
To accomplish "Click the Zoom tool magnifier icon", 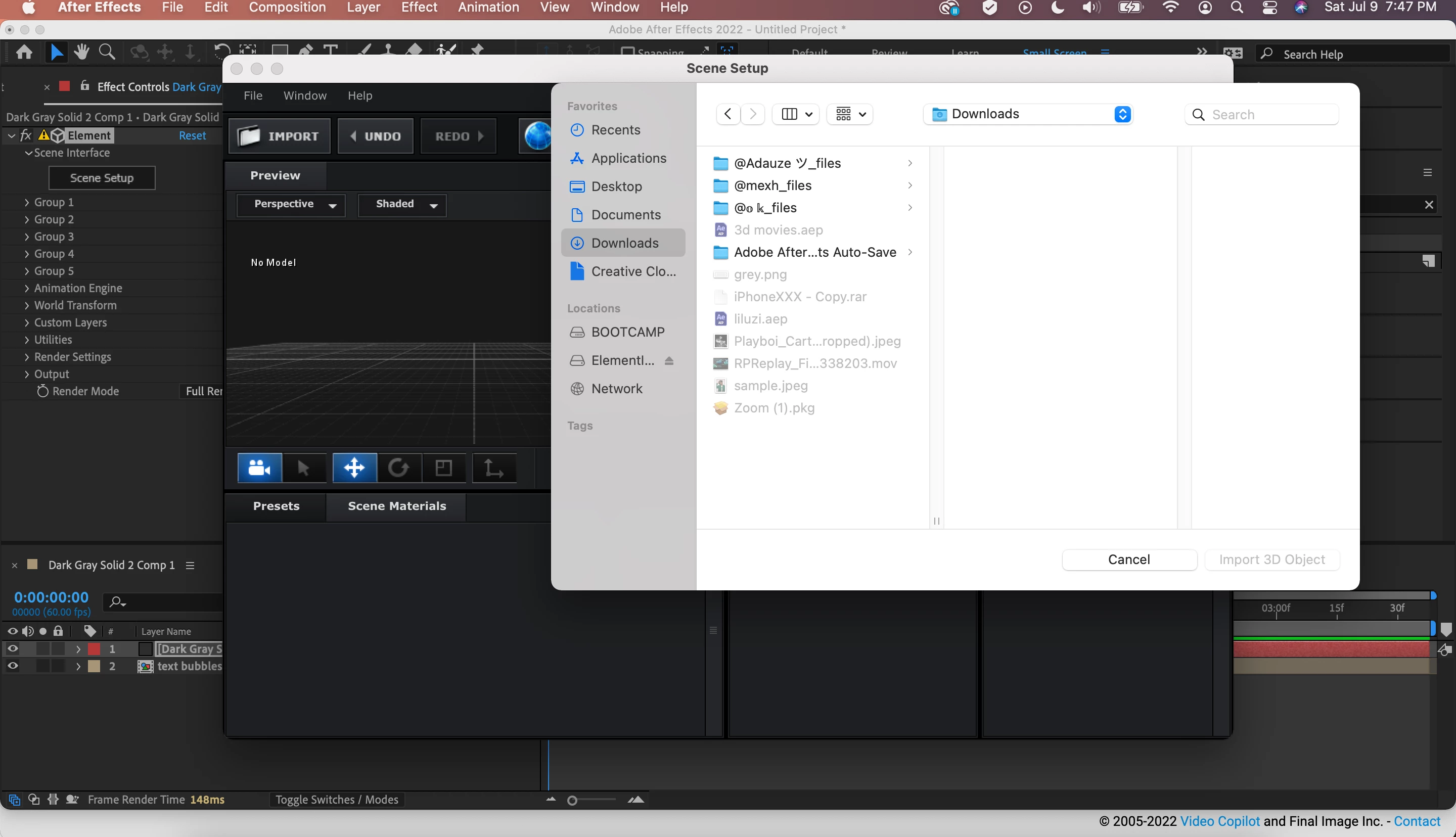I will [107, 53].
